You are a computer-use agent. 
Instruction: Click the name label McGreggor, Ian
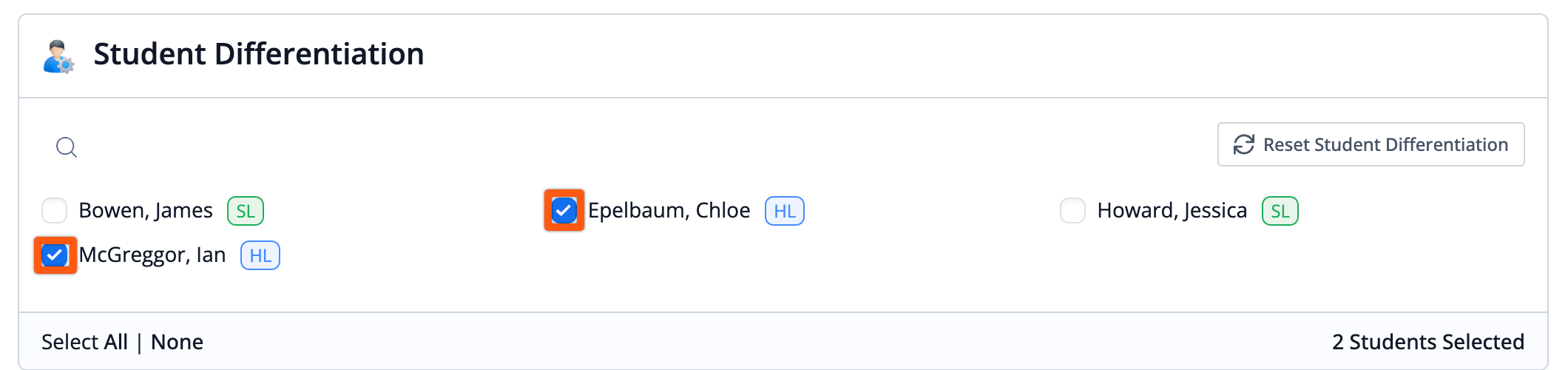click(152, 255)
